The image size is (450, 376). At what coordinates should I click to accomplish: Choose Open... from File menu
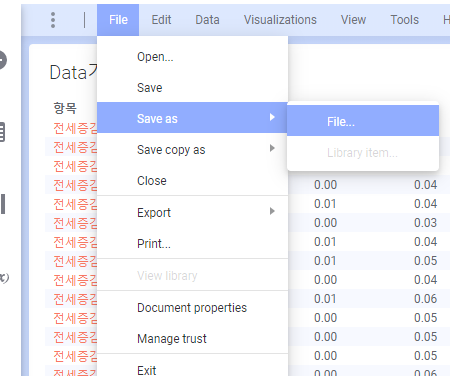pyautogui.click(x=192, y=57)
